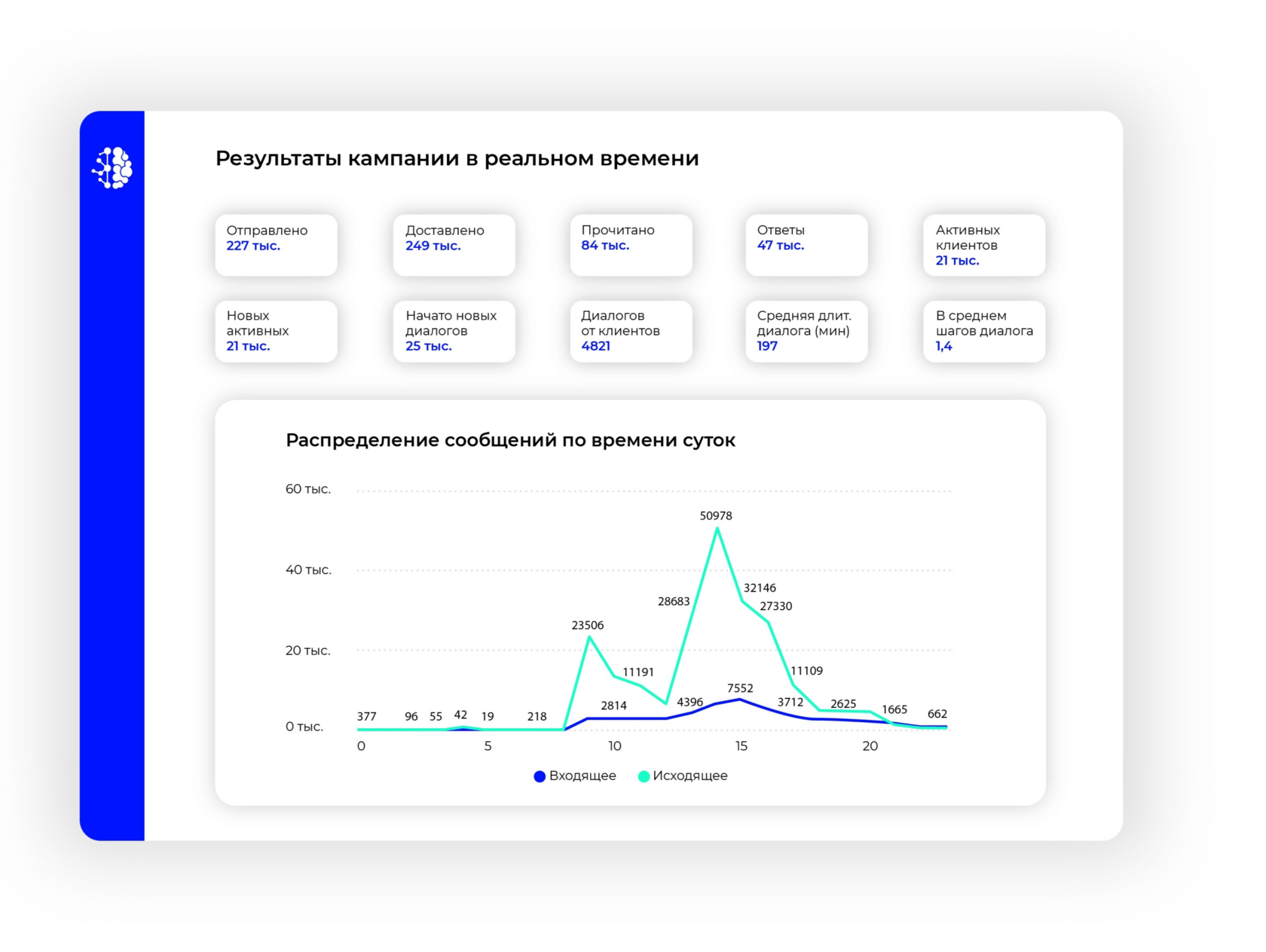Click the incoming data label 4396

click(x=690, y=702)
